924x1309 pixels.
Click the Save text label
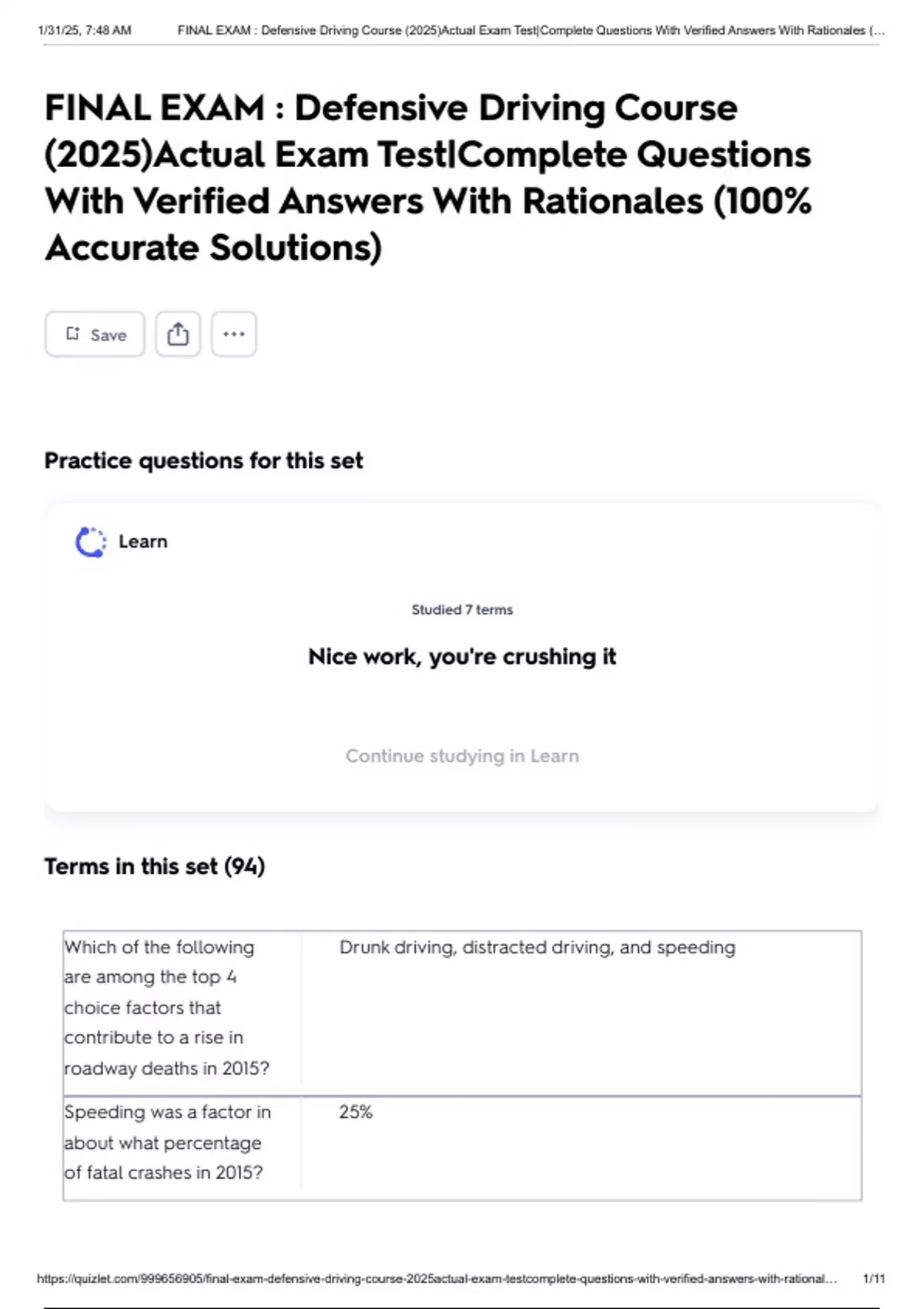pyautogui.click(x=108, y=335)
